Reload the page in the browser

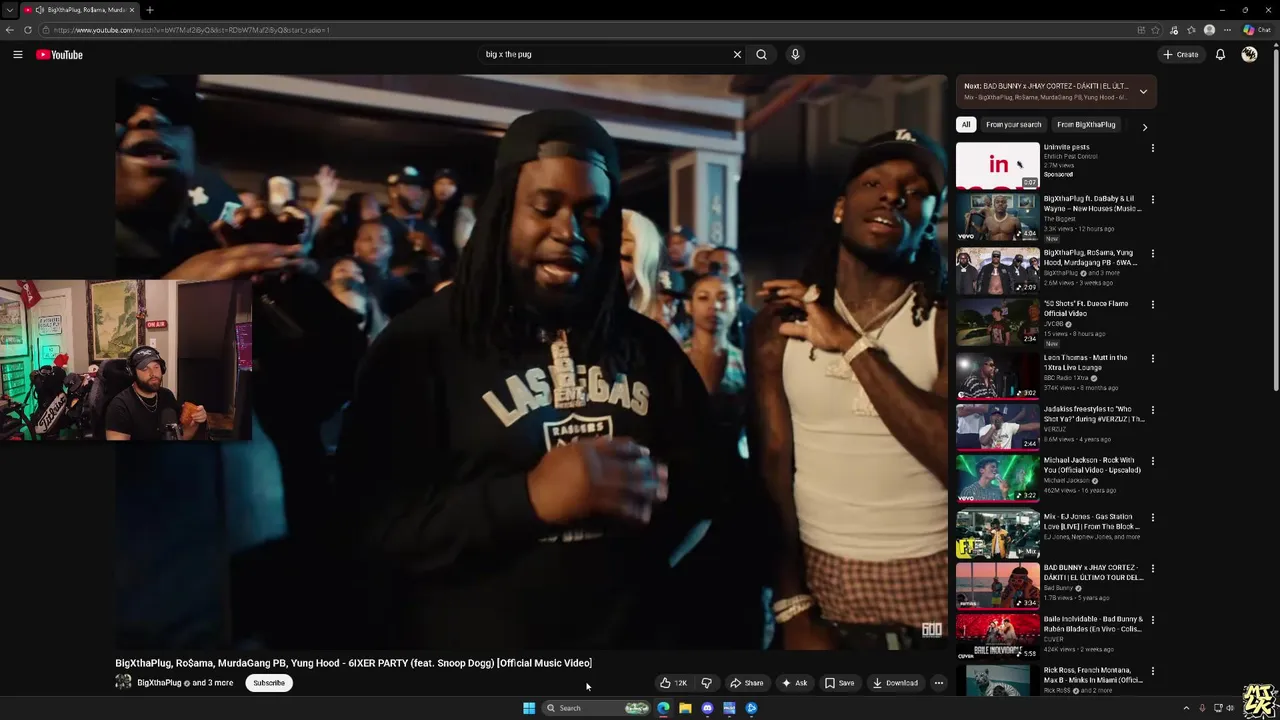click(27, 30)
